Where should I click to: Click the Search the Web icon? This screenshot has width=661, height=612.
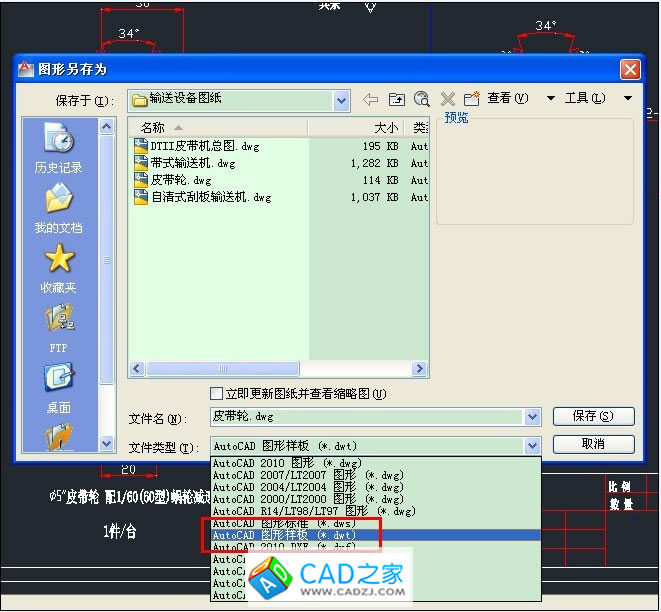point(422,99)
